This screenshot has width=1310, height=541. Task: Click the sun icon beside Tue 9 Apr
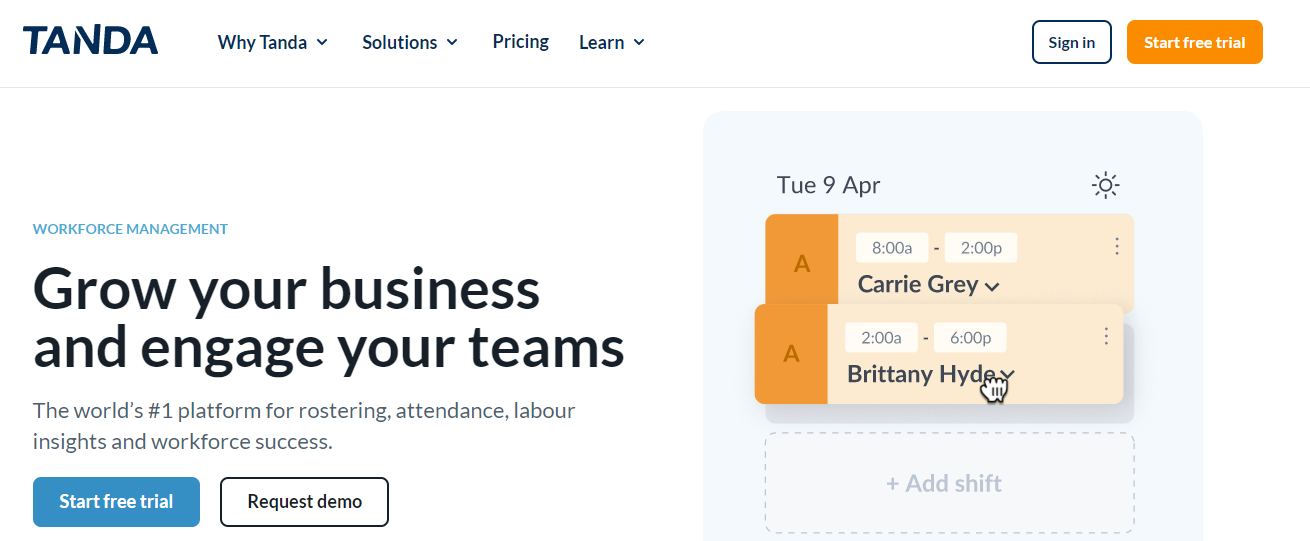tap(1105, 185)
